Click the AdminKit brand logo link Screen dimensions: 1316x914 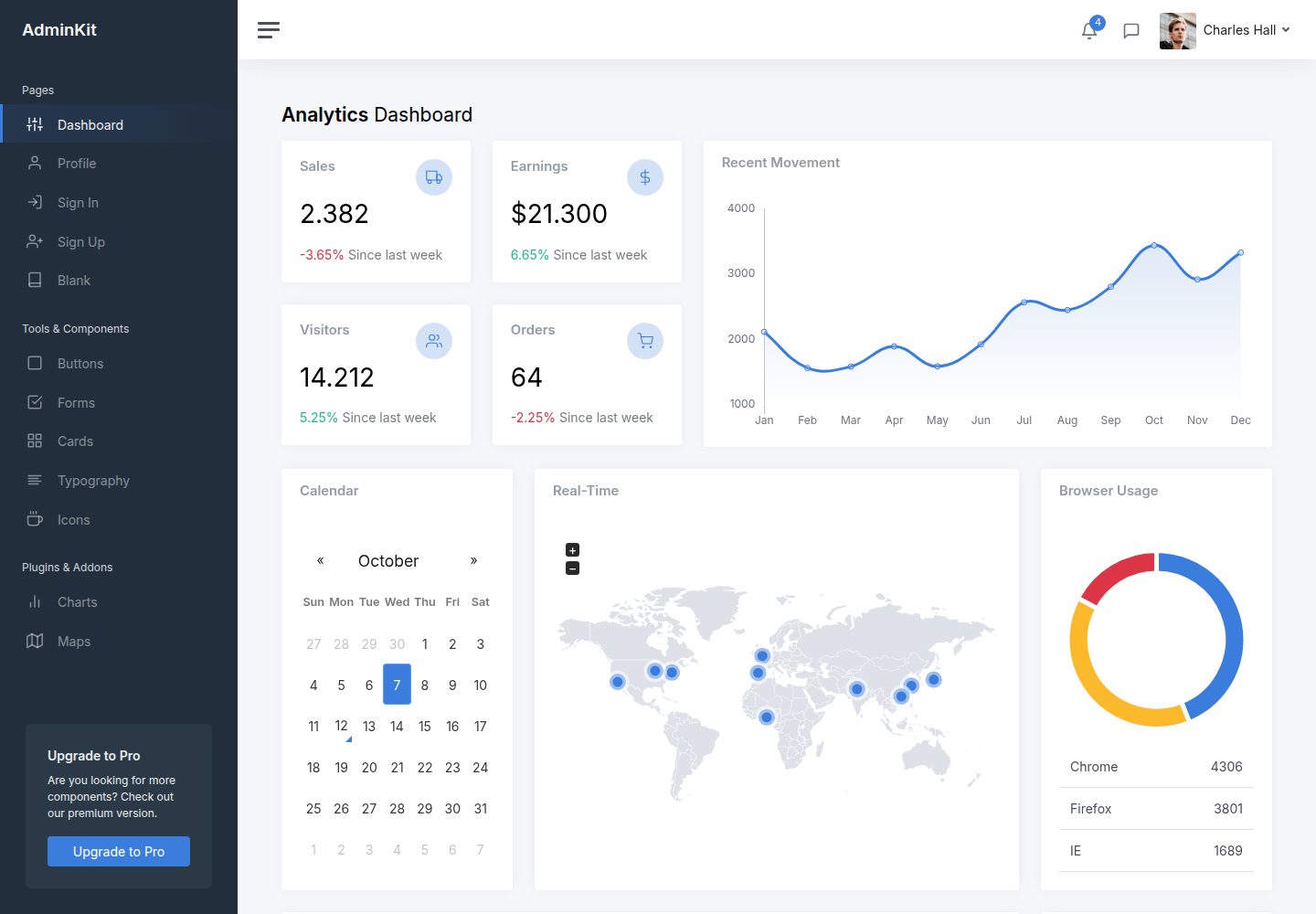[59, 30]
